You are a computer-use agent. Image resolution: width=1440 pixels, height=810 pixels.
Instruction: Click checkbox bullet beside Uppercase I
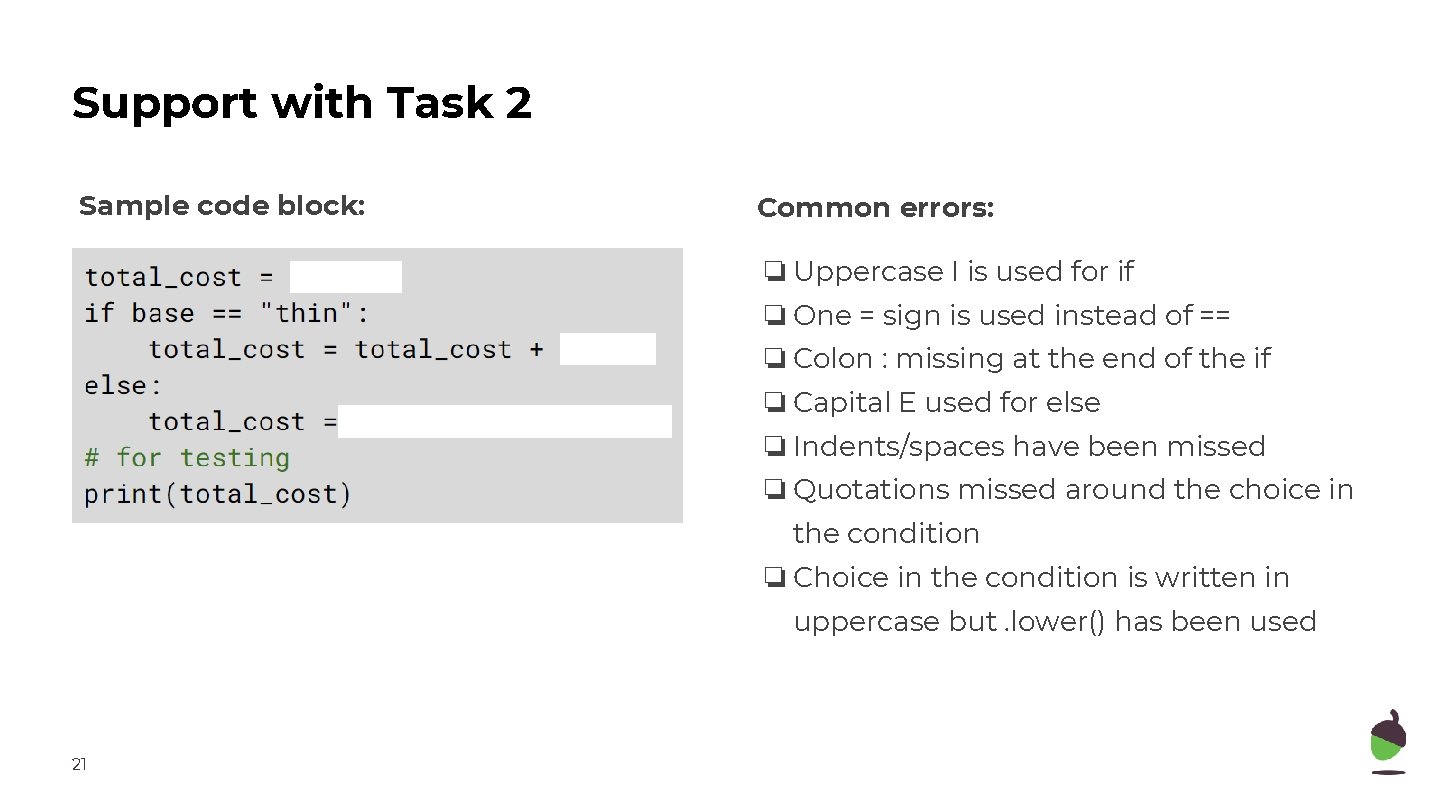[774, 272]
